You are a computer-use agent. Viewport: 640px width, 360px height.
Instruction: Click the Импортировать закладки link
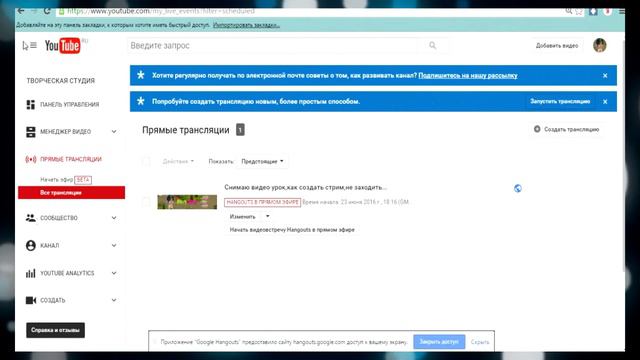[246, 25]
